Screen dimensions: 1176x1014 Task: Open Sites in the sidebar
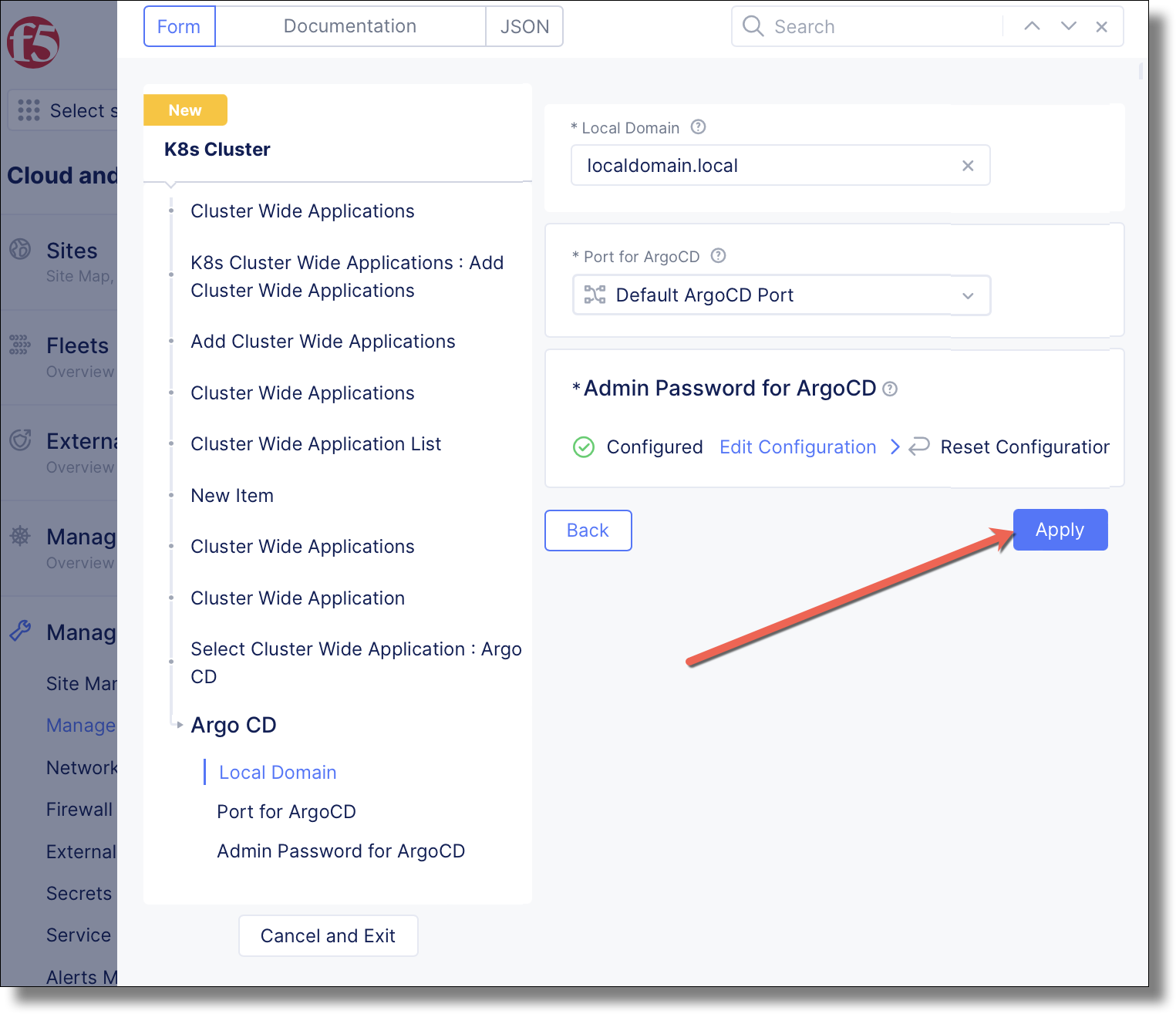pyautogui.click(x=72, y=251)
